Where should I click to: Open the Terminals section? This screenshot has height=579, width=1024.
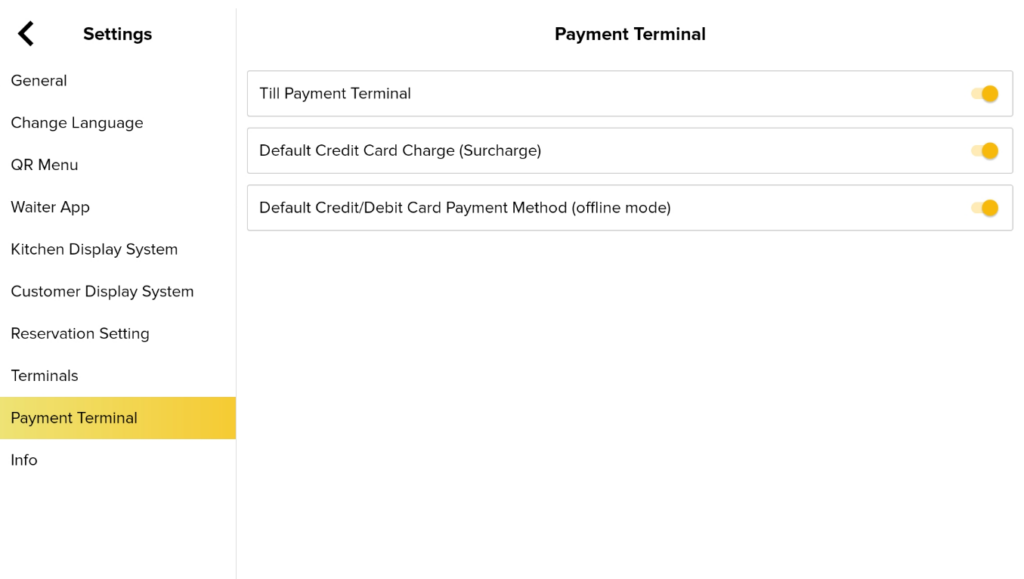click(x=44, y=376)
